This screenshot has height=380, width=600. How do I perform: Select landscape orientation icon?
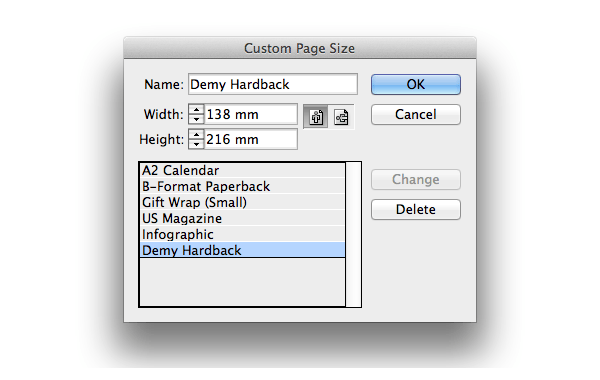341,117
